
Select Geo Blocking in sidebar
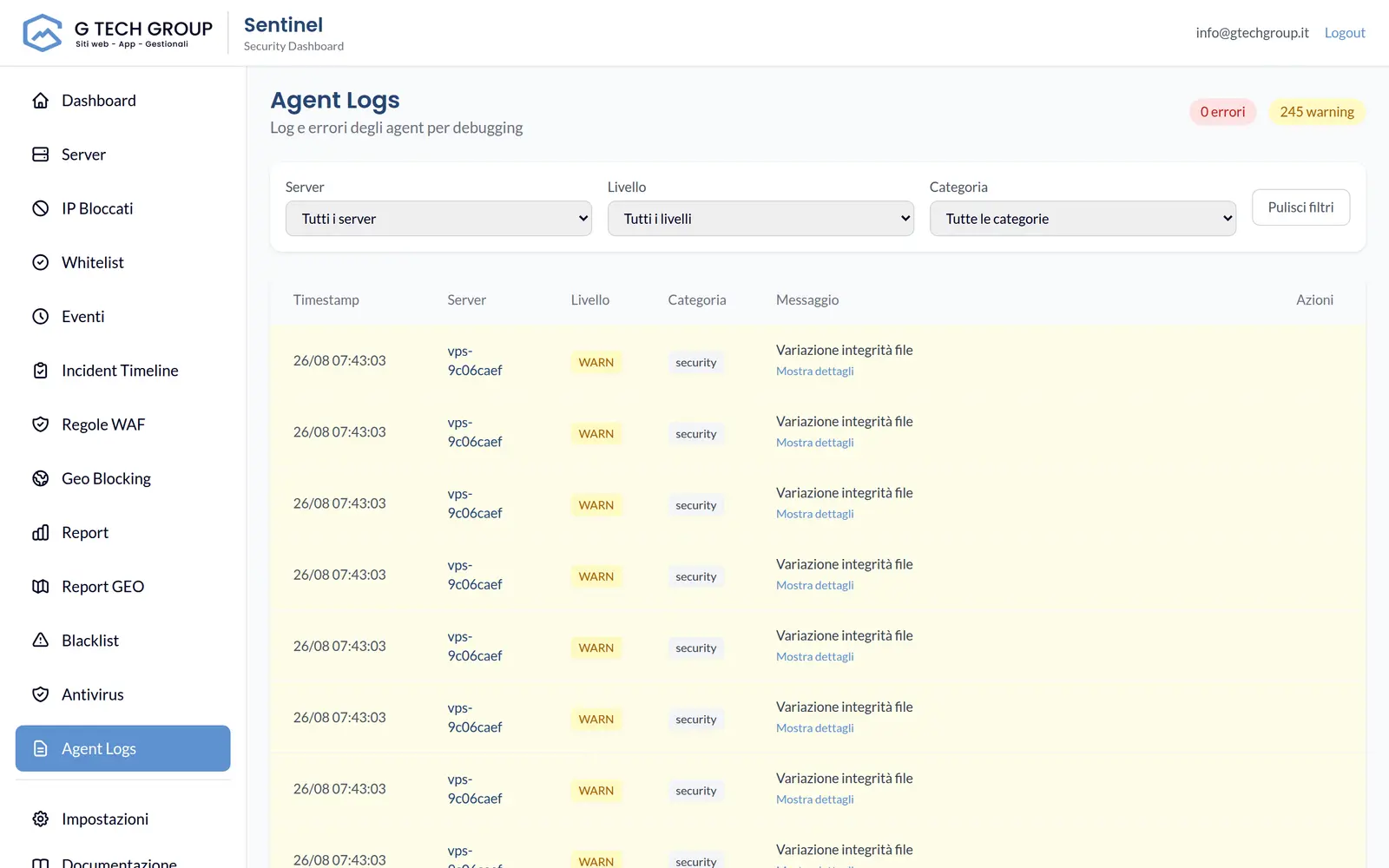tap(123, 478)
